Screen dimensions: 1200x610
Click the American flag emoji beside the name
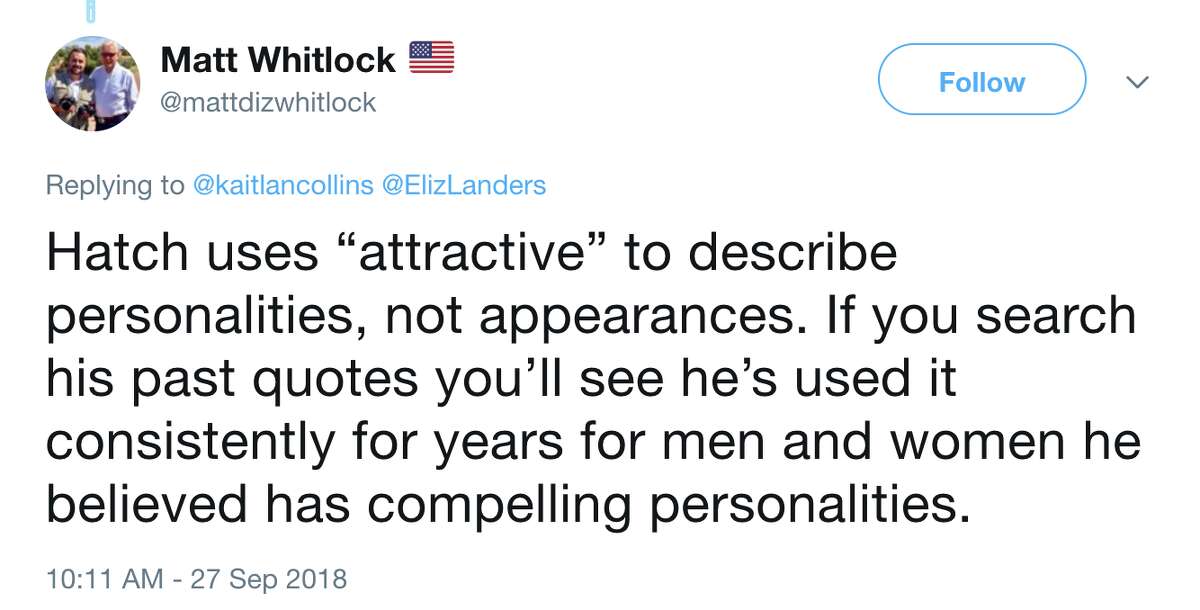(431, 59)
